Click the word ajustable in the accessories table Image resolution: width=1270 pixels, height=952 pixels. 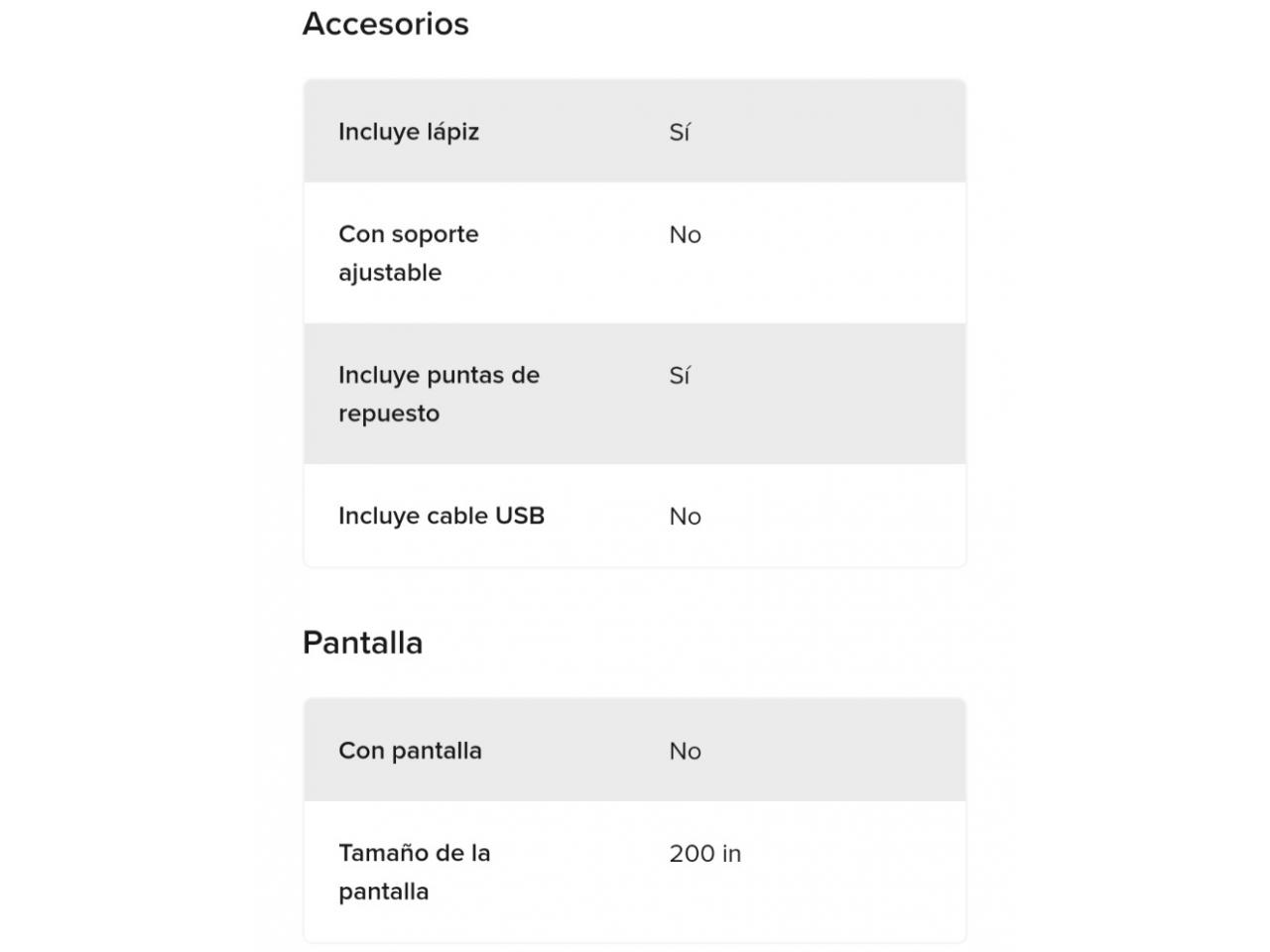(x=390, y=273)
